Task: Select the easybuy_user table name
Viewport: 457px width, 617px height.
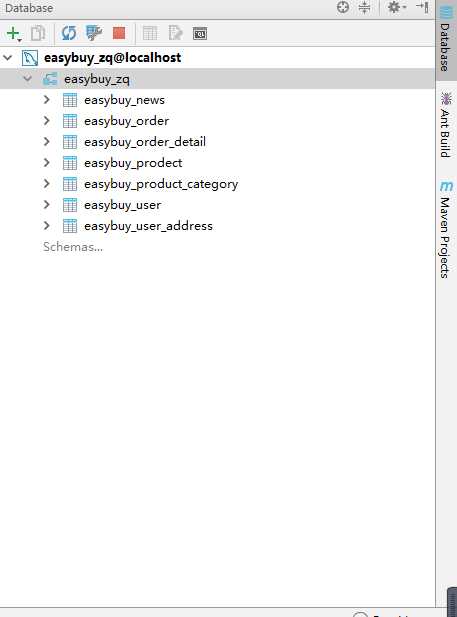Action: [122, 205]
